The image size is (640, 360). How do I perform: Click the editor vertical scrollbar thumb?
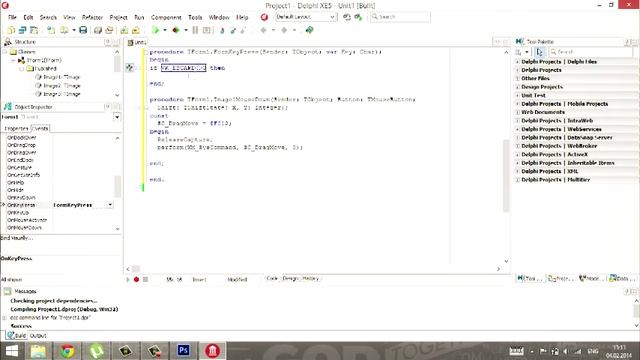(506, 176)
